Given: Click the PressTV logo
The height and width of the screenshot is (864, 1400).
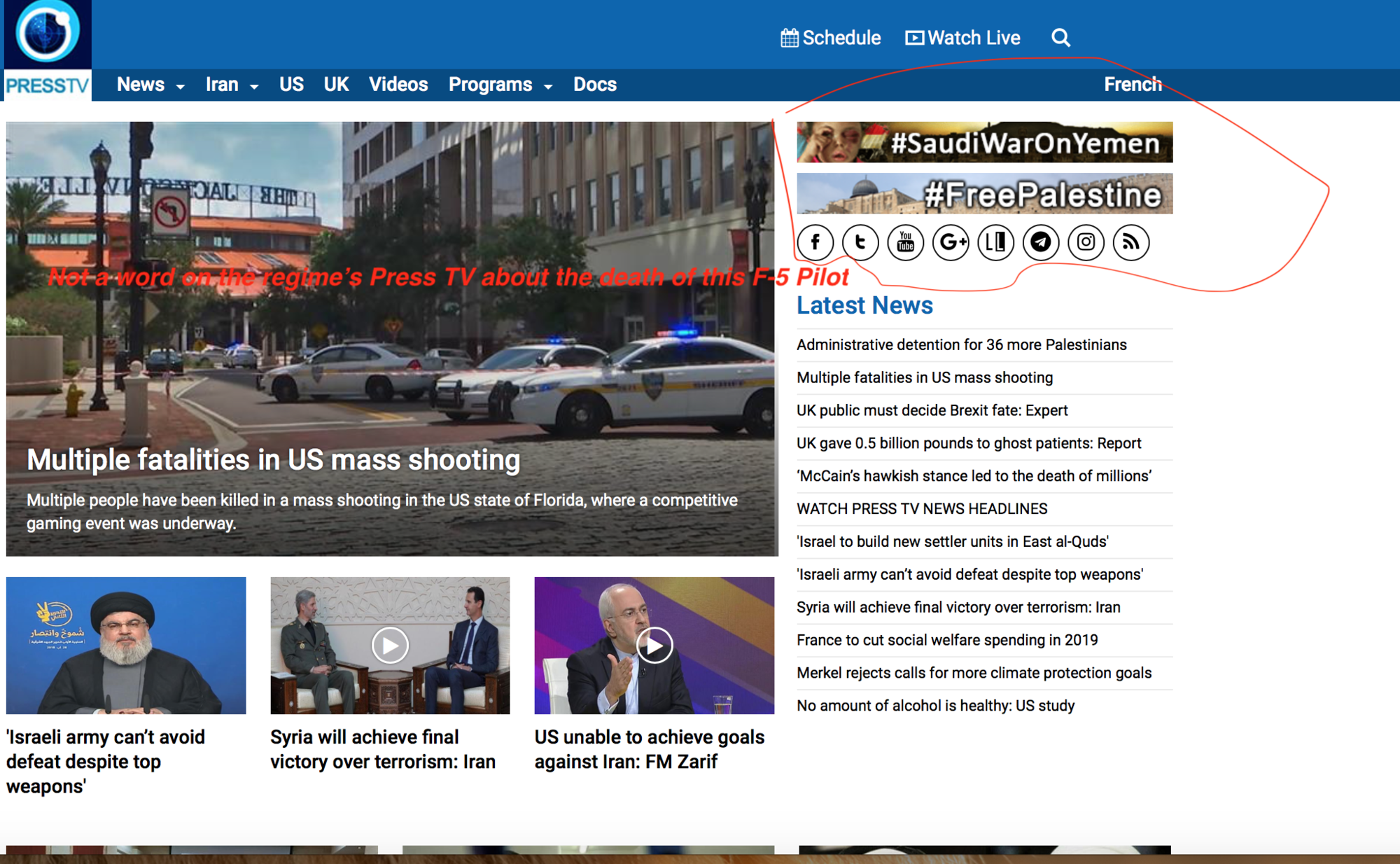Looking at the screenshot, I should coord(48,50).
